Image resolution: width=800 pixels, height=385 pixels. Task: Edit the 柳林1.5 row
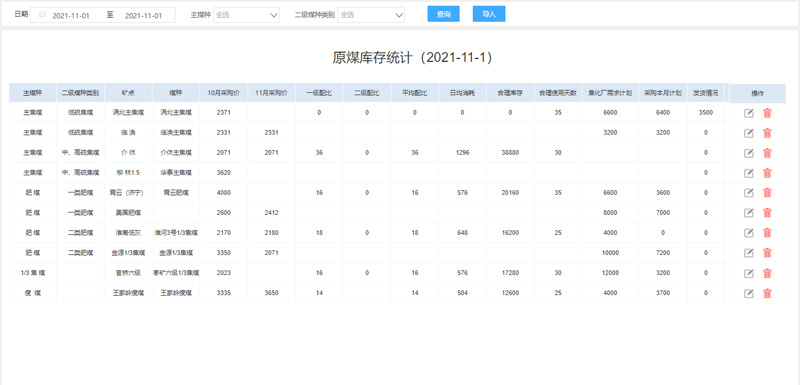tap(748, 173)
